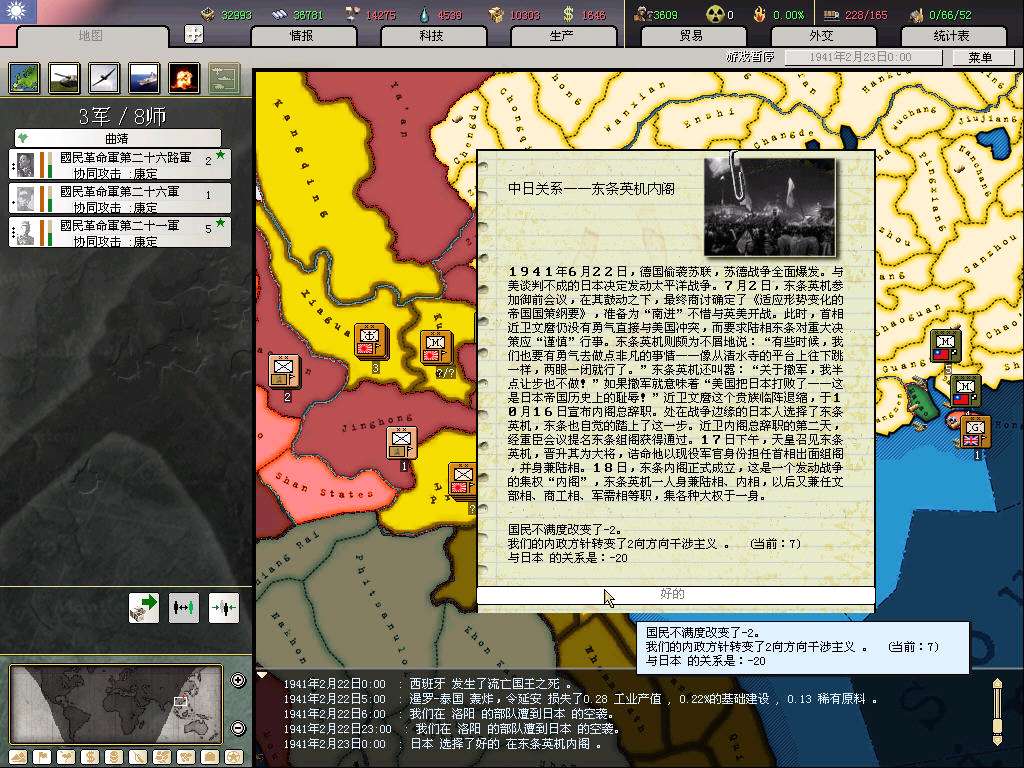This screenshot has width=1024, height=768.
Task: Select unit 國民革命軍第二十六路軍
Action: (120, 165)
